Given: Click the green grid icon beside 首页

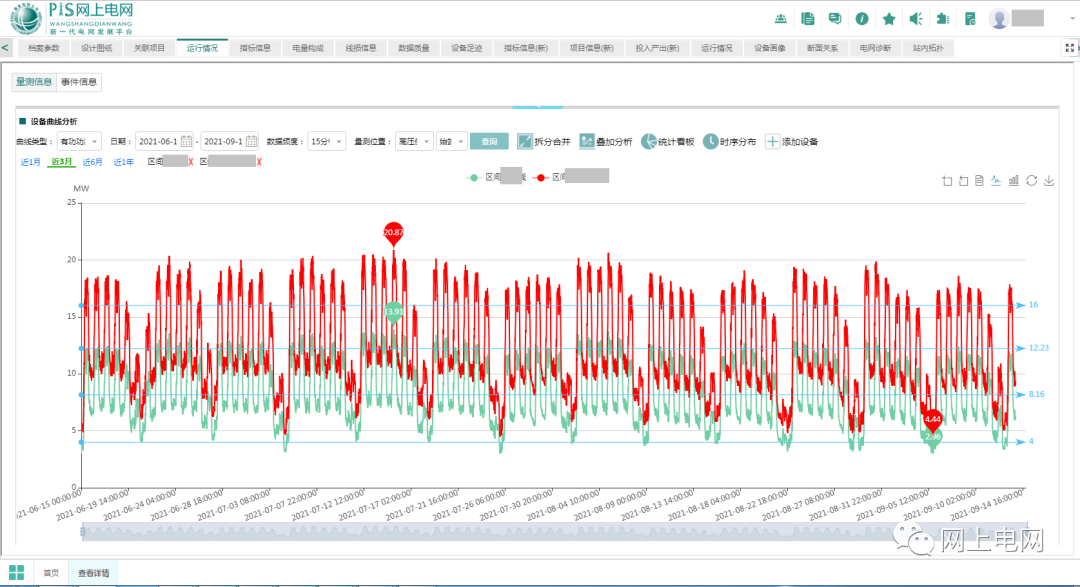Looking at the screenshot, I should point(17,573).
